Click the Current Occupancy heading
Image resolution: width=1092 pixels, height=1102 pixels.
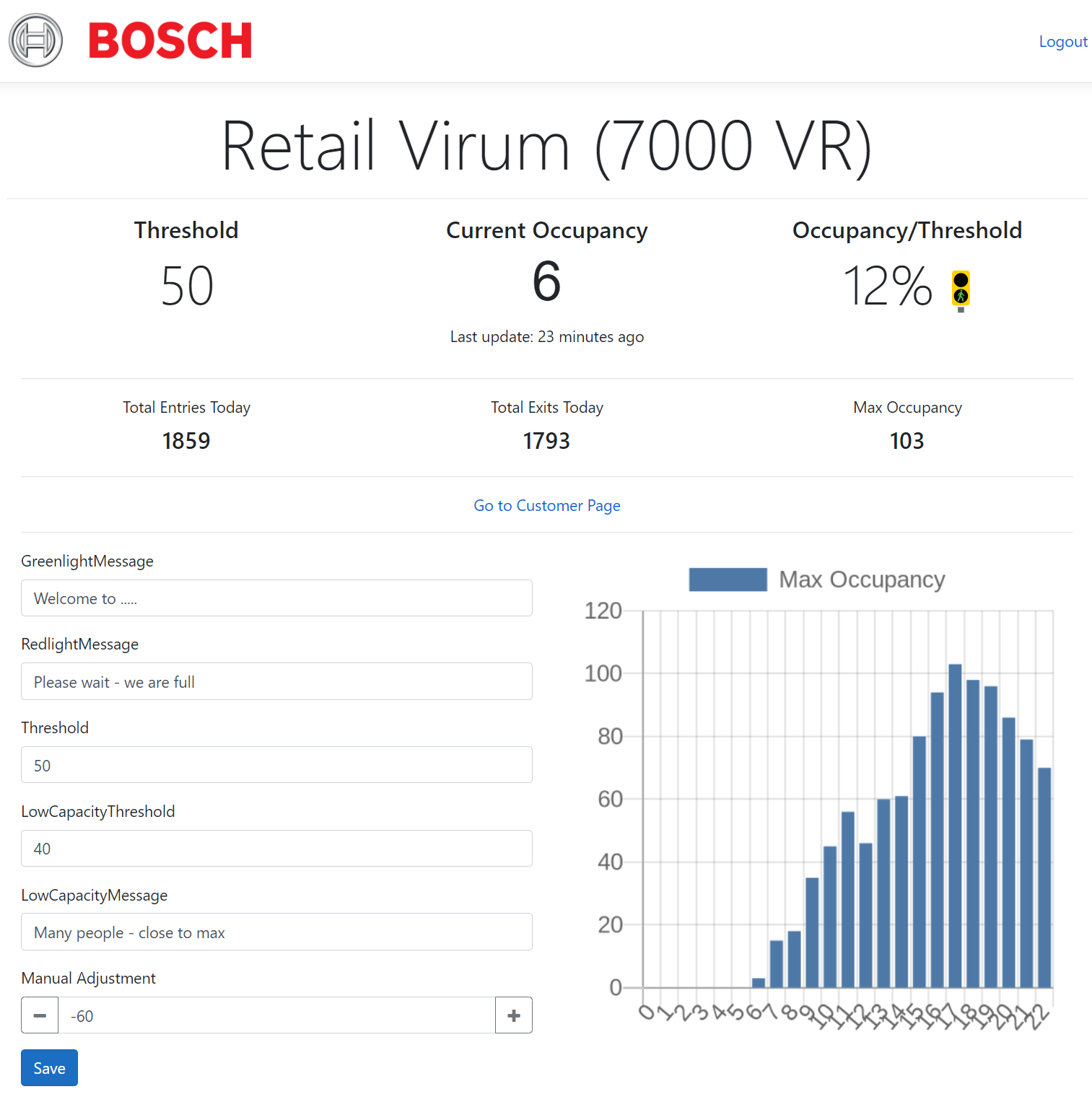click(547, 231)
